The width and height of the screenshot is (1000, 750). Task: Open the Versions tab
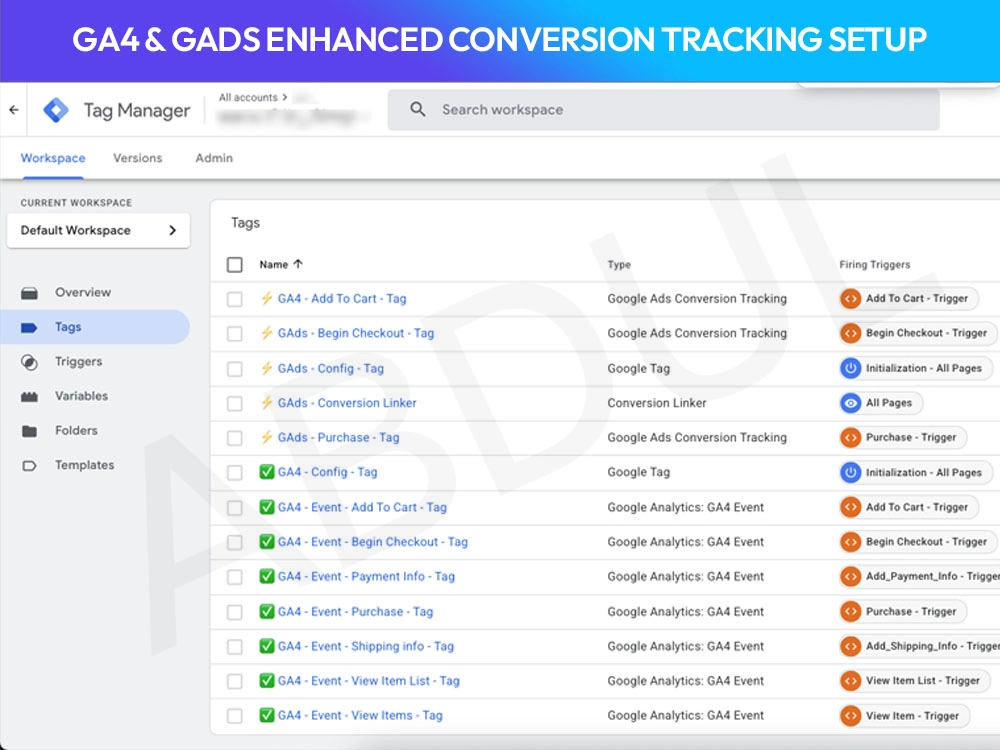138,158
